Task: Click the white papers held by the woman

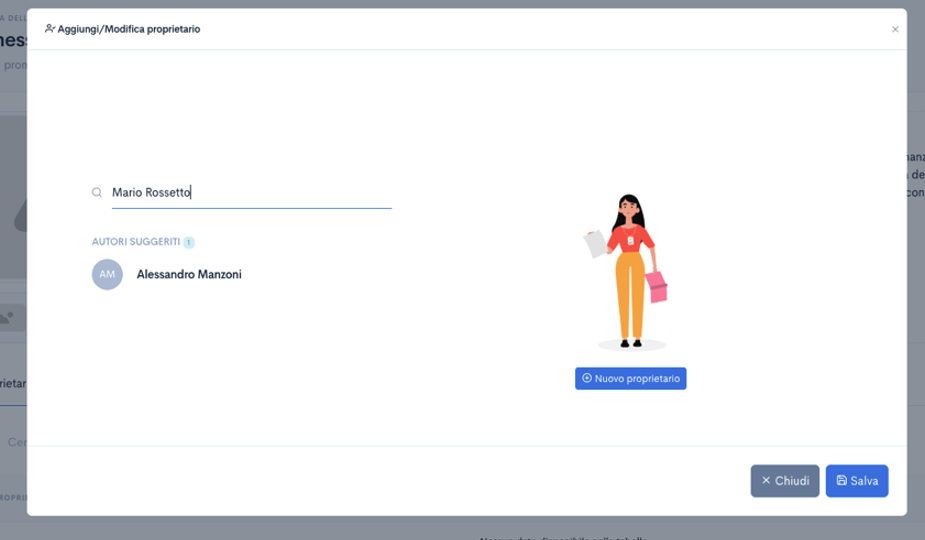Action: click(596, 243)
